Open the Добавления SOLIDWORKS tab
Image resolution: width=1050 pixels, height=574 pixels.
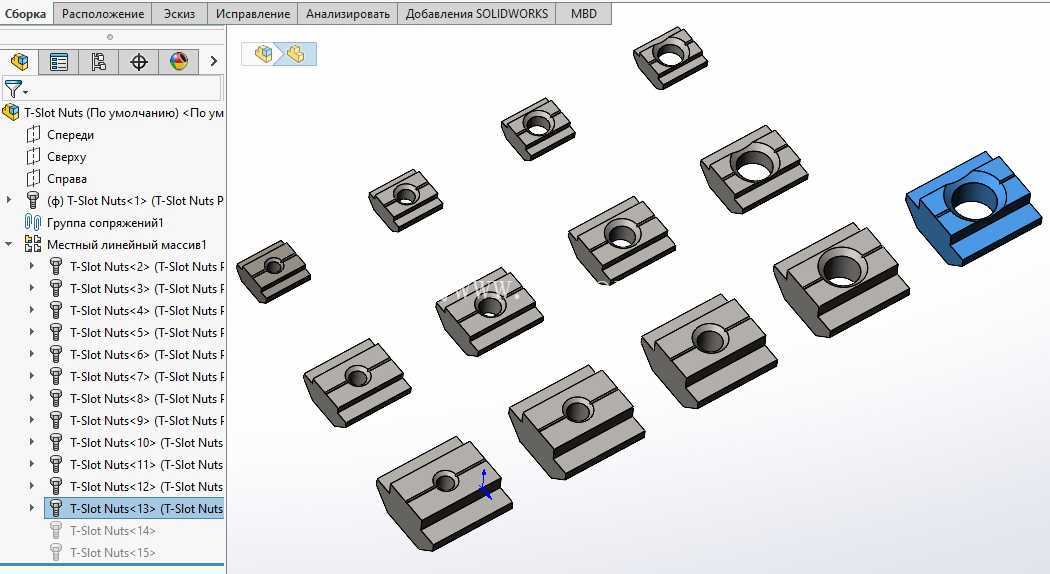(x=477, y=13)
